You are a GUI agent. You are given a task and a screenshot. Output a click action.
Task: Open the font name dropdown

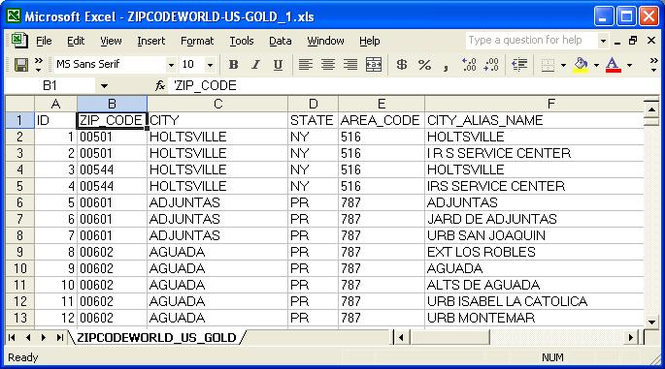click(171, 65)
